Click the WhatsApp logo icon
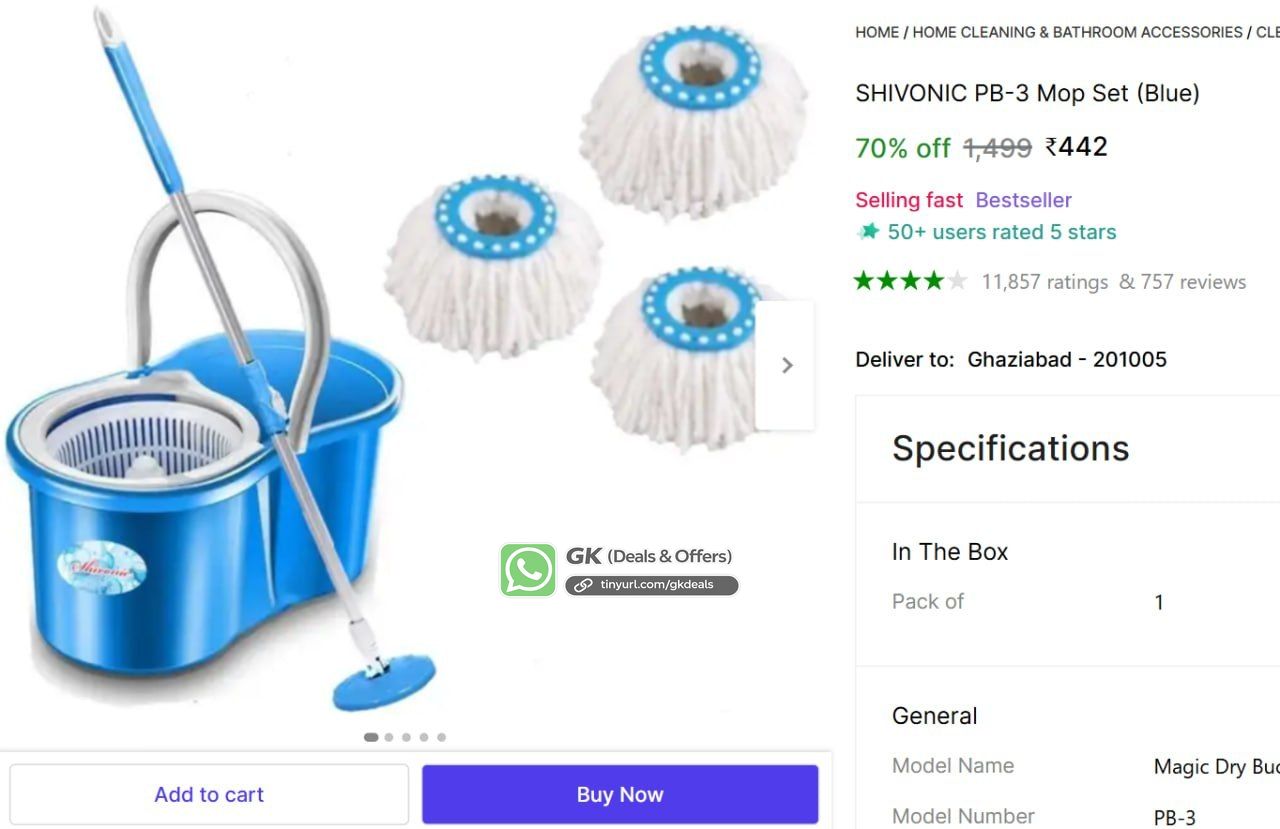Screen dimensions: 1280x829 (x=528, y=570)
